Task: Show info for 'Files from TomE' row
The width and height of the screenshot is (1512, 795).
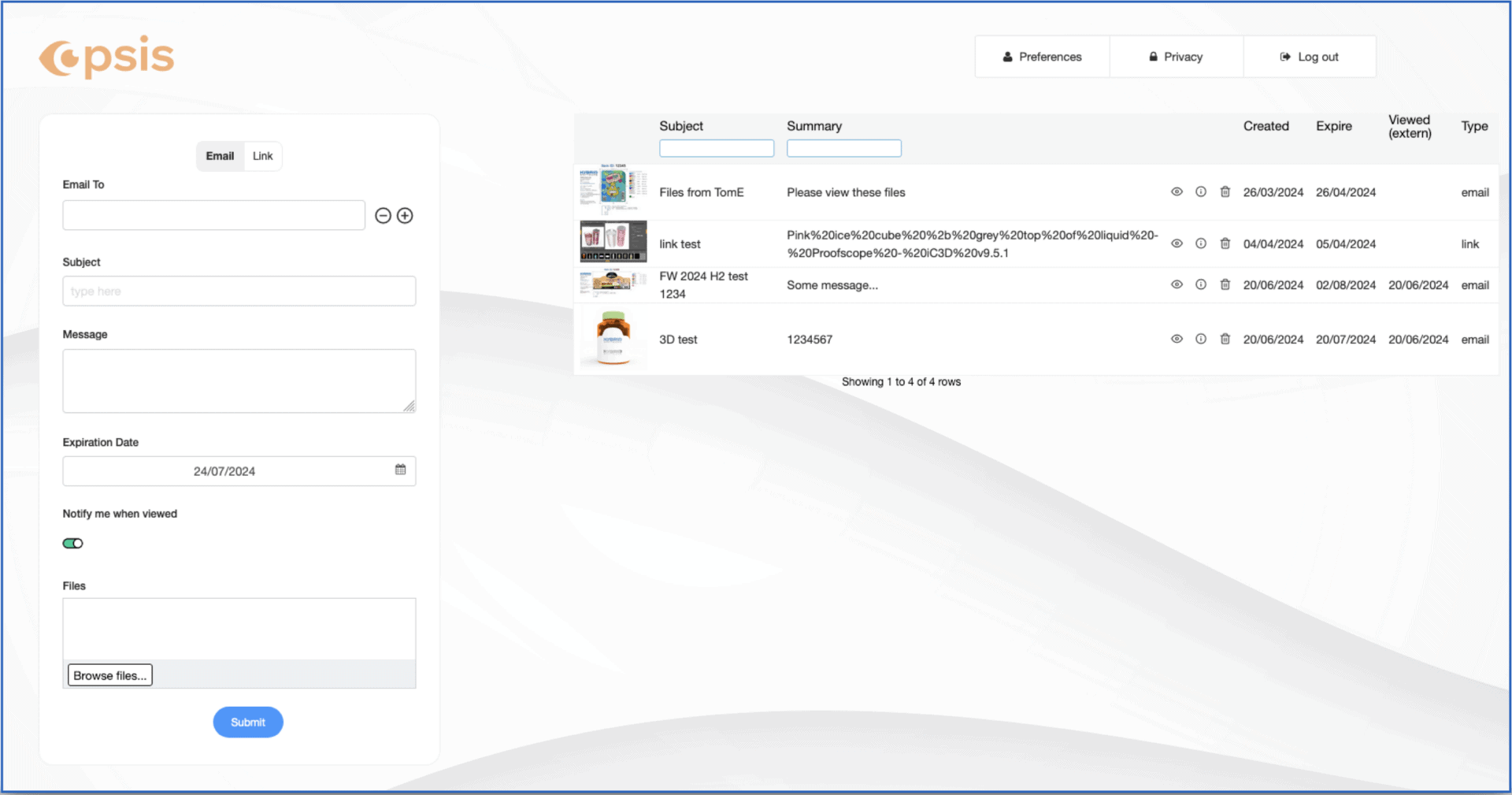Action: (1200, 192)
